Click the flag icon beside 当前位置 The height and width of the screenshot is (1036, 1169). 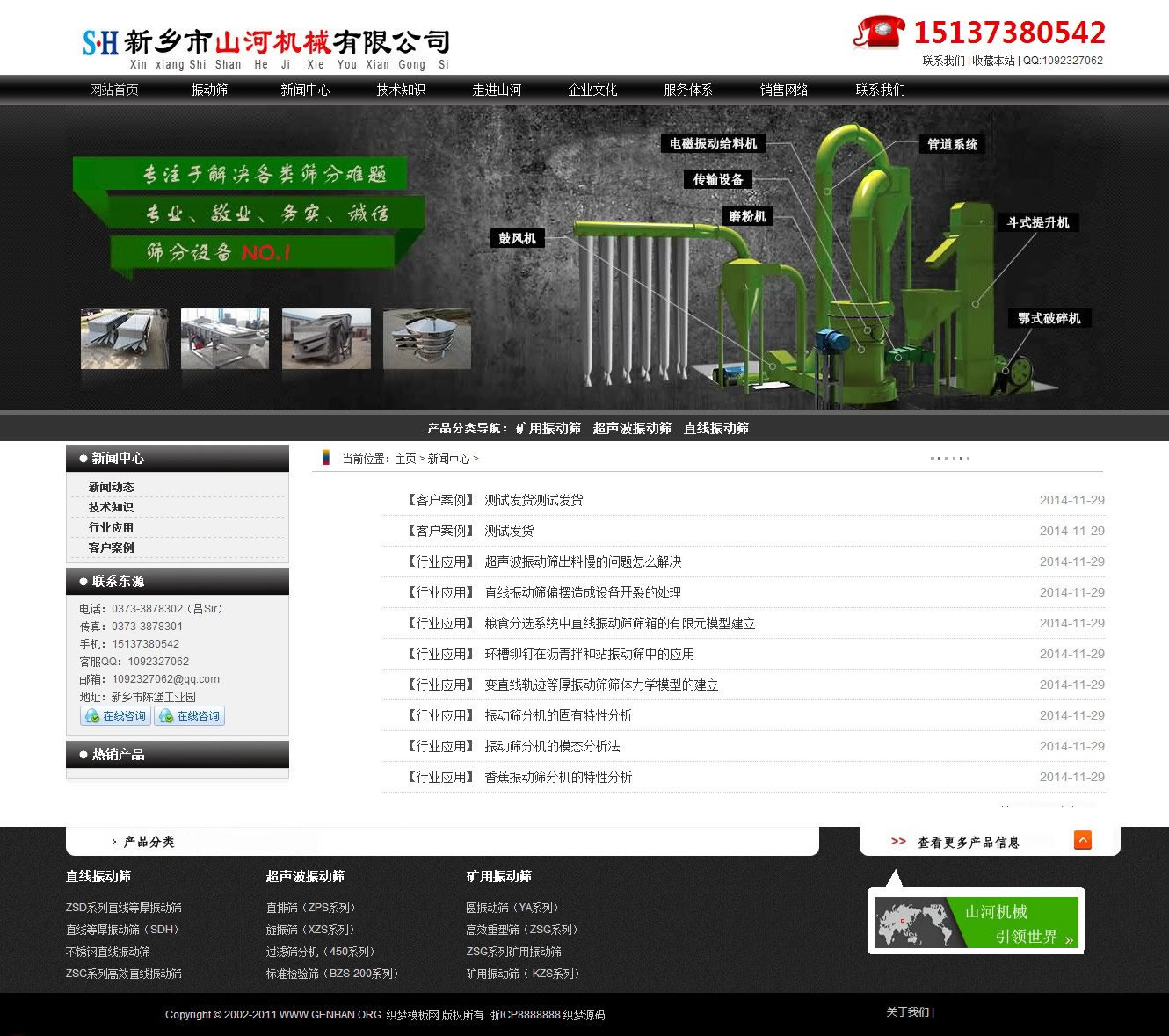tap(325, 458)
